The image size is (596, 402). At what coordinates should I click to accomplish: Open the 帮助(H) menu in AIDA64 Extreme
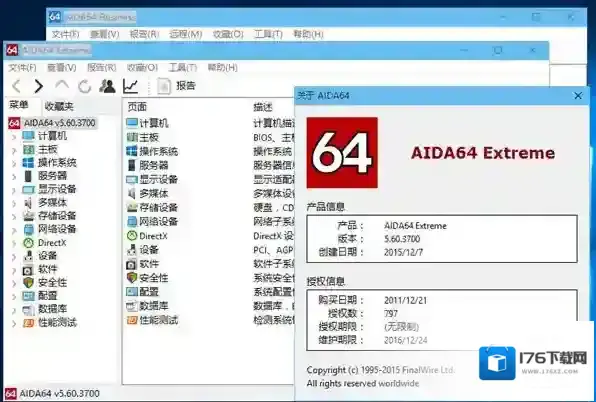(x=222, y=68)
